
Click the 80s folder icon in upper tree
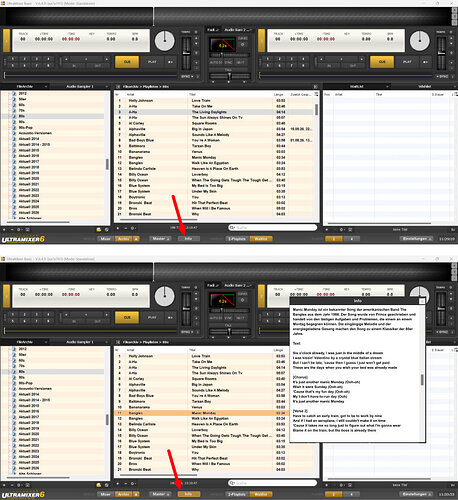click(x=14, y=116)
